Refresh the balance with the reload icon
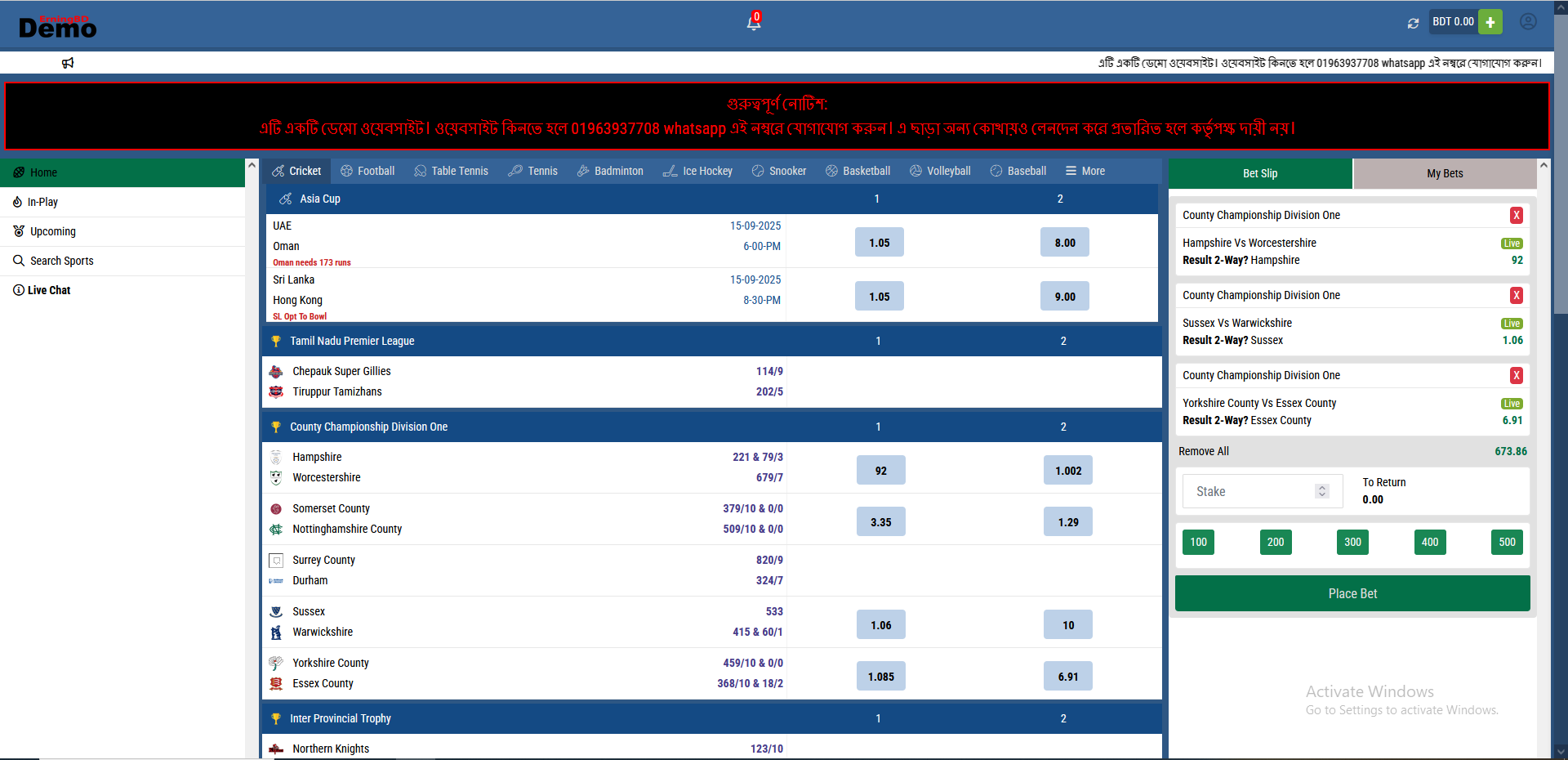The width and height of the screenshot is (1568, 760). (x=1413, y=23)
